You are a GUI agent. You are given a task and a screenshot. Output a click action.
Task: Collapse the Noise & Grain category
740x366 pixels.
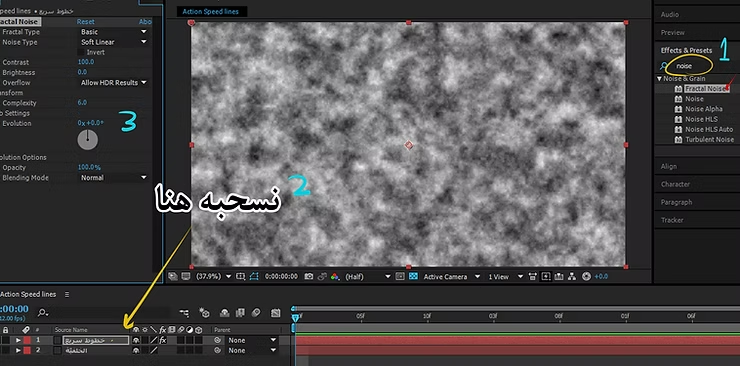click(659, 79)
